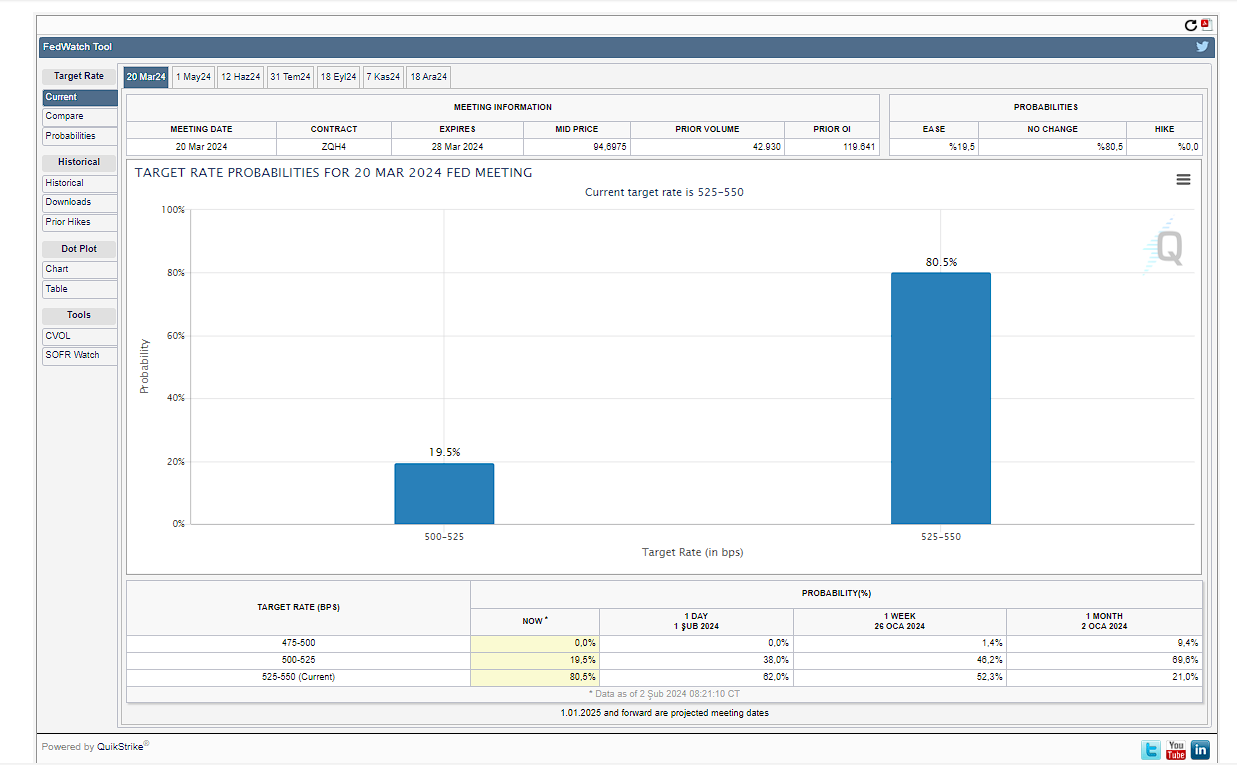Open the chart hamburger menu

click(x=1183, y=179)
